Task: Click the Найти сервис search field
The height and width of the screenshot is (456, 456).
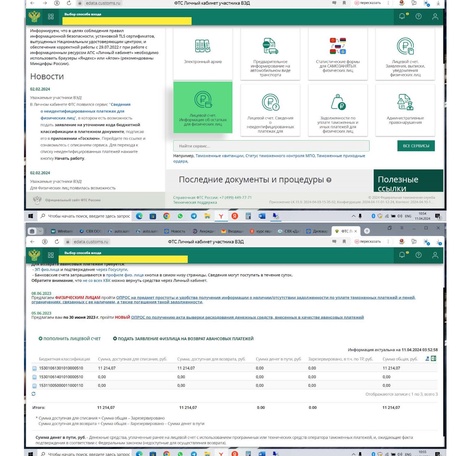Action: tap(271, 146)
